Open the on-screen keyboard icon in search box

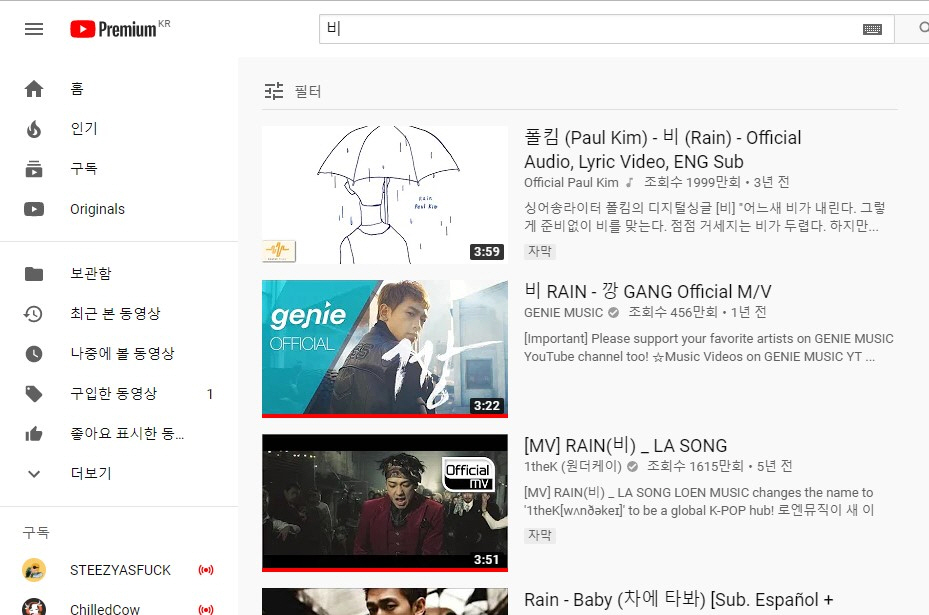[x=872, y=29]
